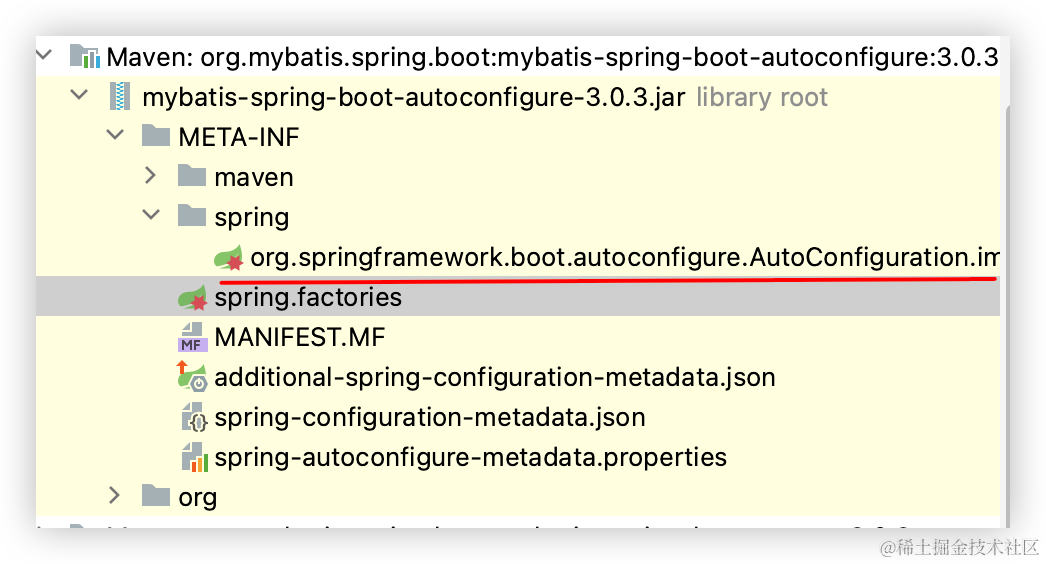1046x564 pixels.
Task: Click the spring-autoconfigure-metadata.properties file icon
Action: pyautogui.click(x=192, y=457)
